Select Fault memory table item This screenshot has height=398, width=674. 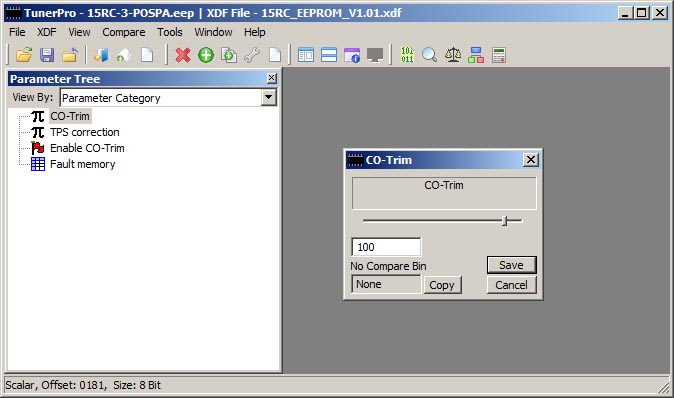click(x=83, y=164)
